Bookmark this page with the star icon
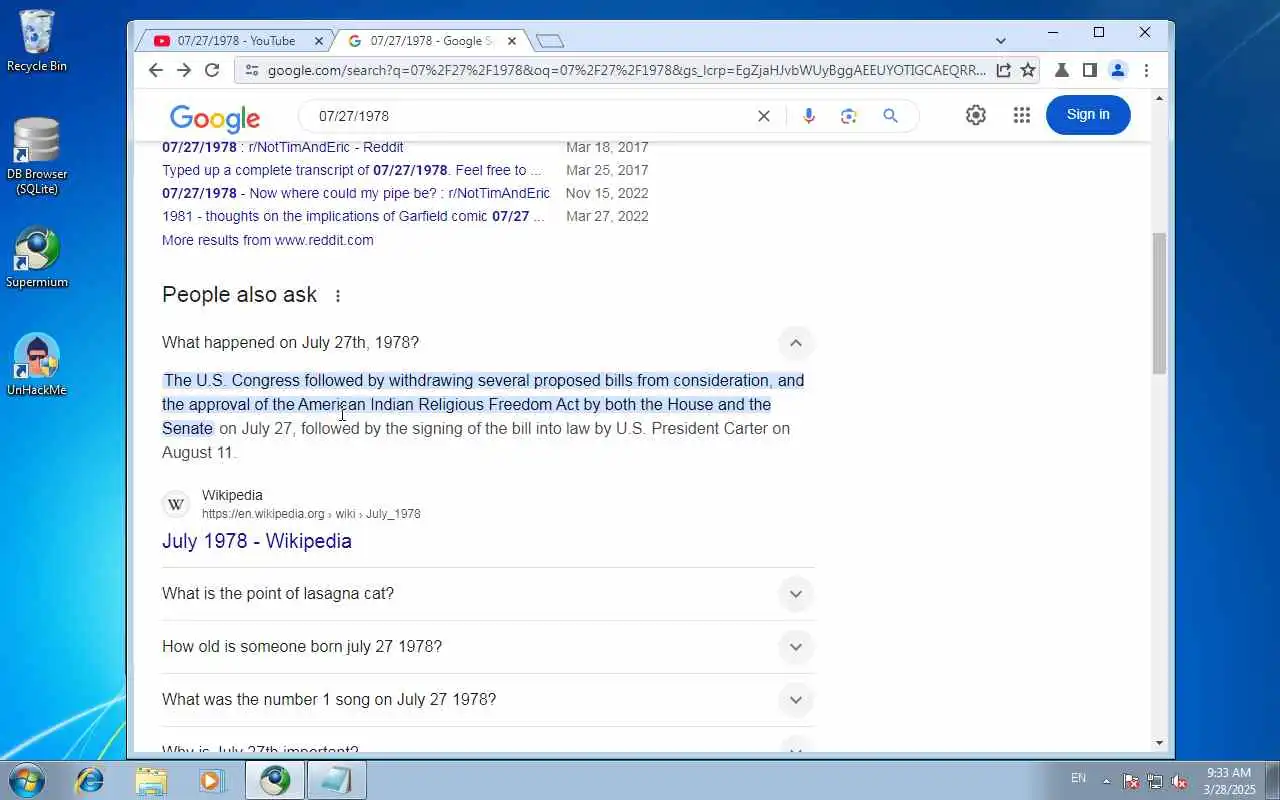Viewport: 1280px width, 800px height. (1027, 70)
